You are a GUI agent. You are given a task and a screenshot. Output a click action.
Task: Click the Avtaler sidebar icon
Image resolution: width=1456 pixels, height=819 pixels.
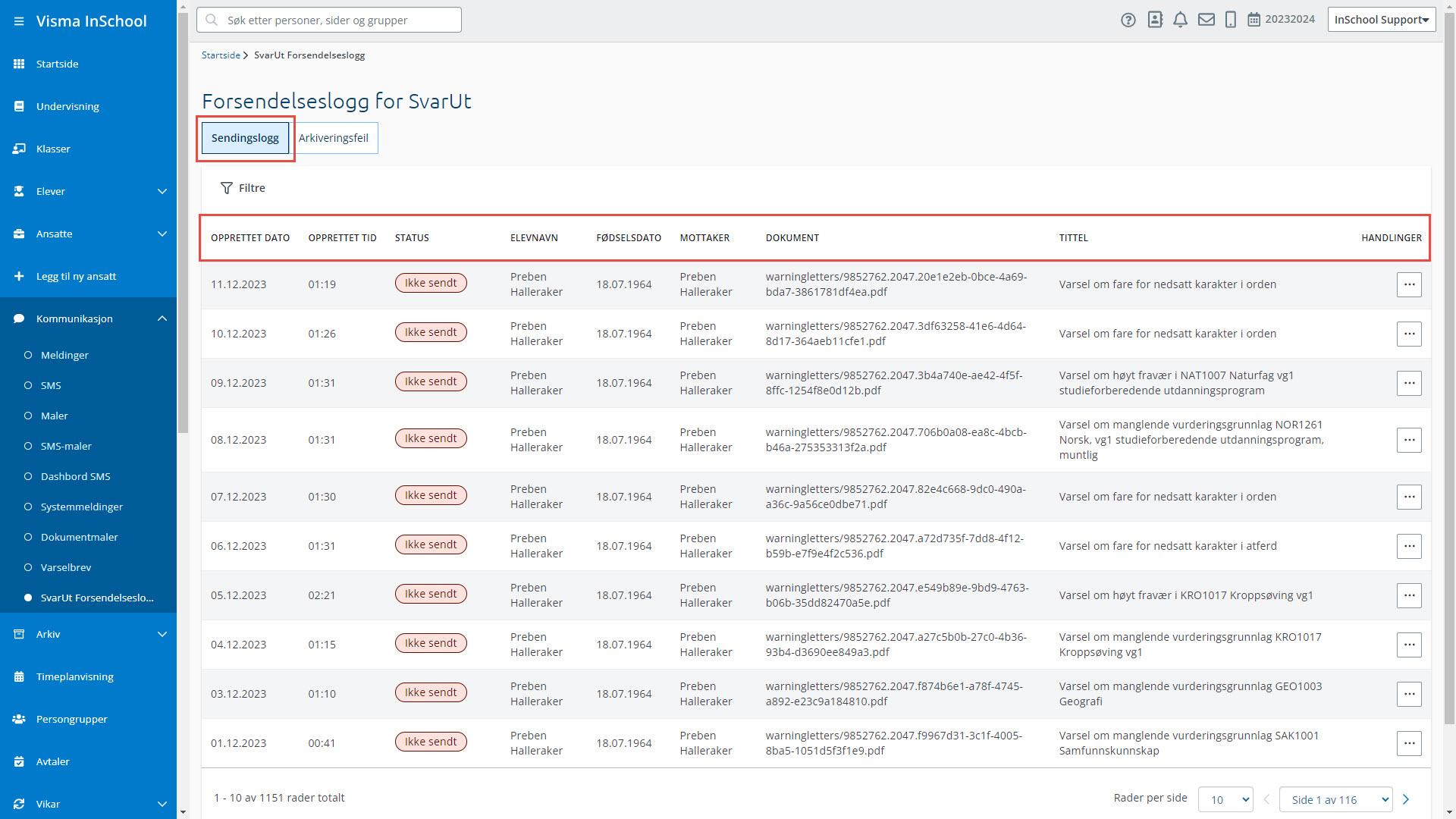click(x=19, y=761)
